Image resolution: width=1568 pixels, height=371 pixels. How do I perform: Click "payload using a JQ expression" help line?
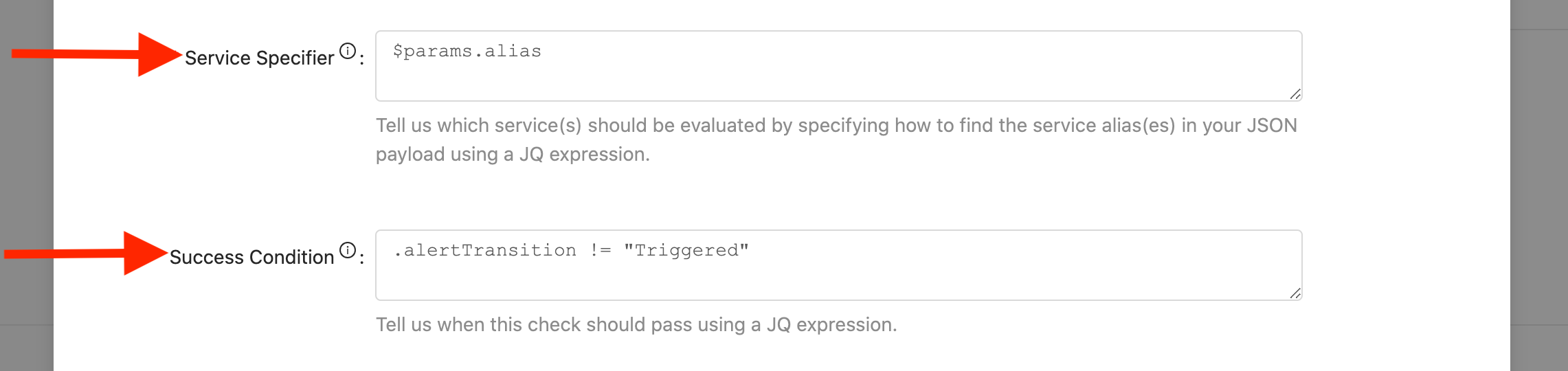click(513, 155)
